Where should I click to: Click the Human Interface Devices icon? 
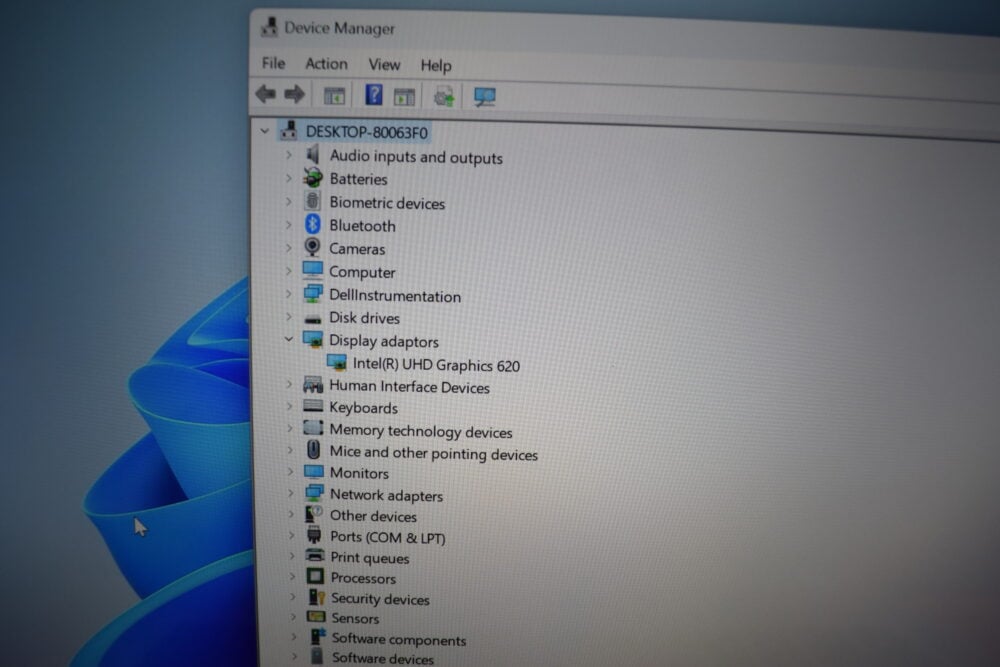pyautogui.click(x=312, y=385)
